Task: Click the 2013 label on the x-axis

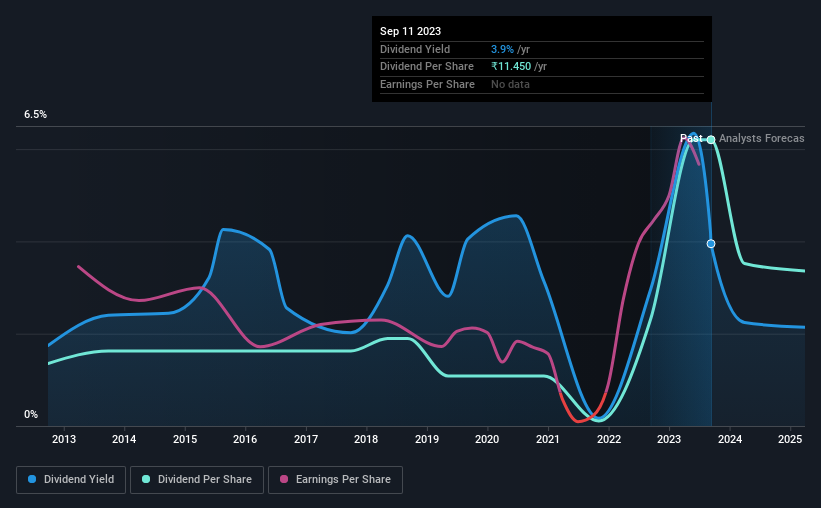Action: 64,439
